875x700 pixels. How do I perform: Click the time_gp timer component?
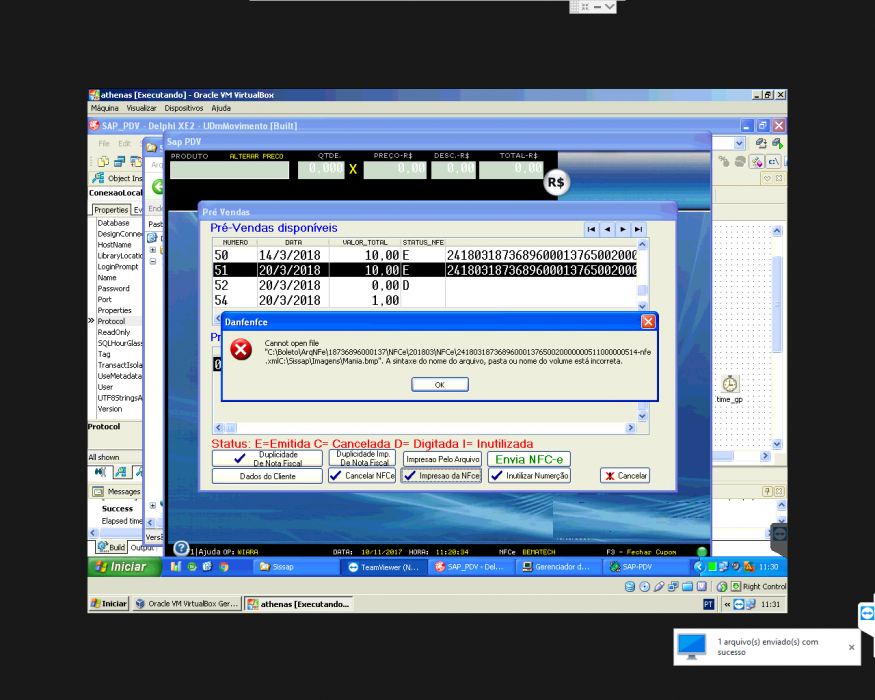[x=730, y=385]
